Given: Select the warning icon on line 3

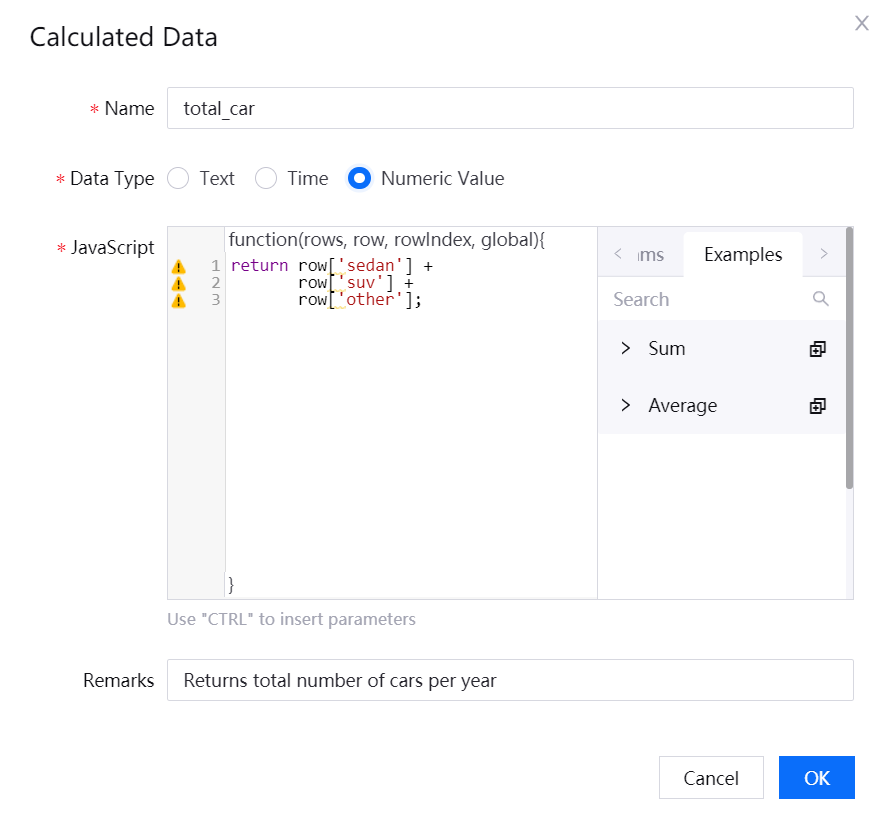Looking at the screenshot, I should coord(178,301).
